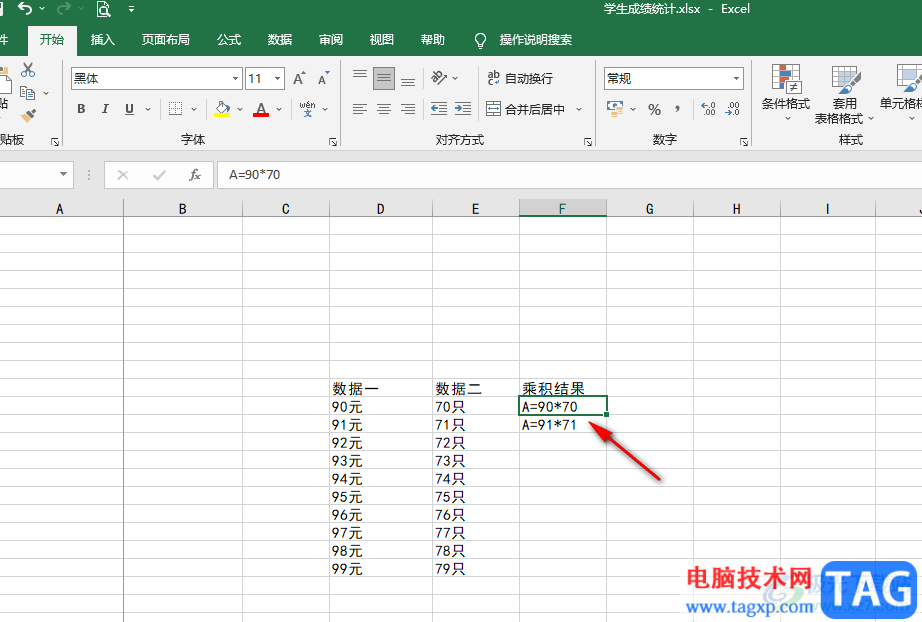Click the Insert Function fx icon
Screen dimensions: 922x622
coord(195,175)
